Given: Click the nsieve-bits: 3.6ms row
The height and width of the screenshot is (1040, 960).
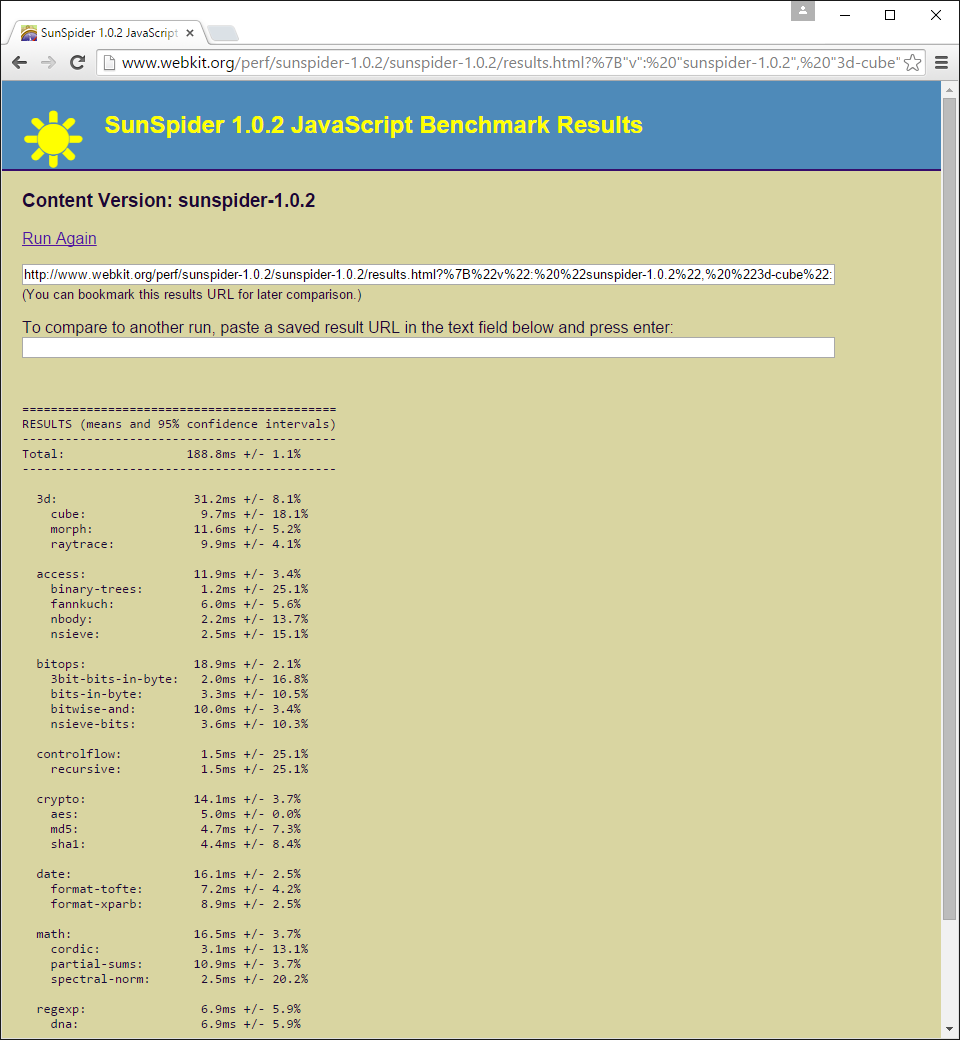Looking at the screenshot, I should pyautogui.click(x=179, y=724).
